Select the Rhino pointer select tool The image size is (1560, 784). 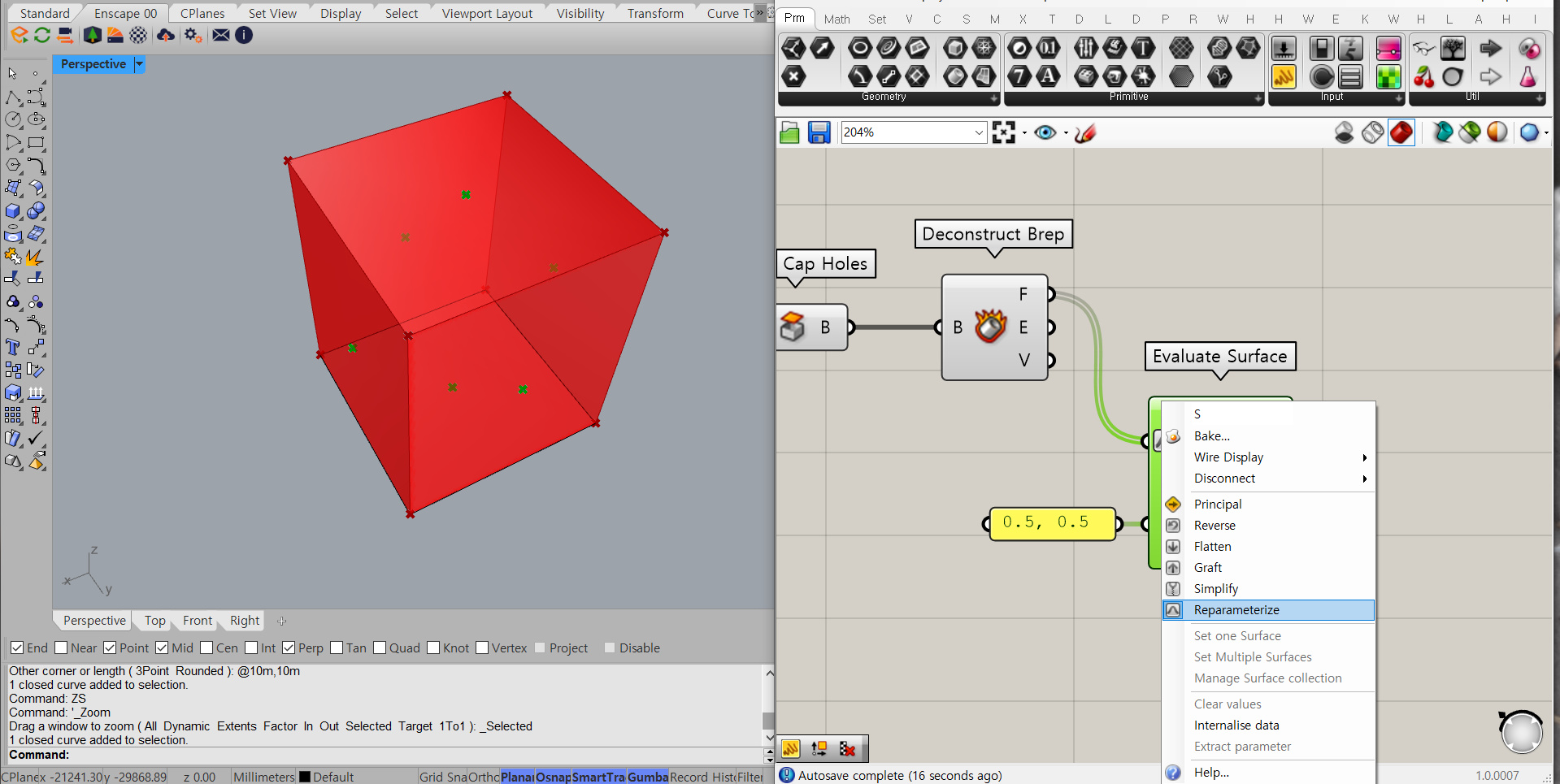point(12,74)
